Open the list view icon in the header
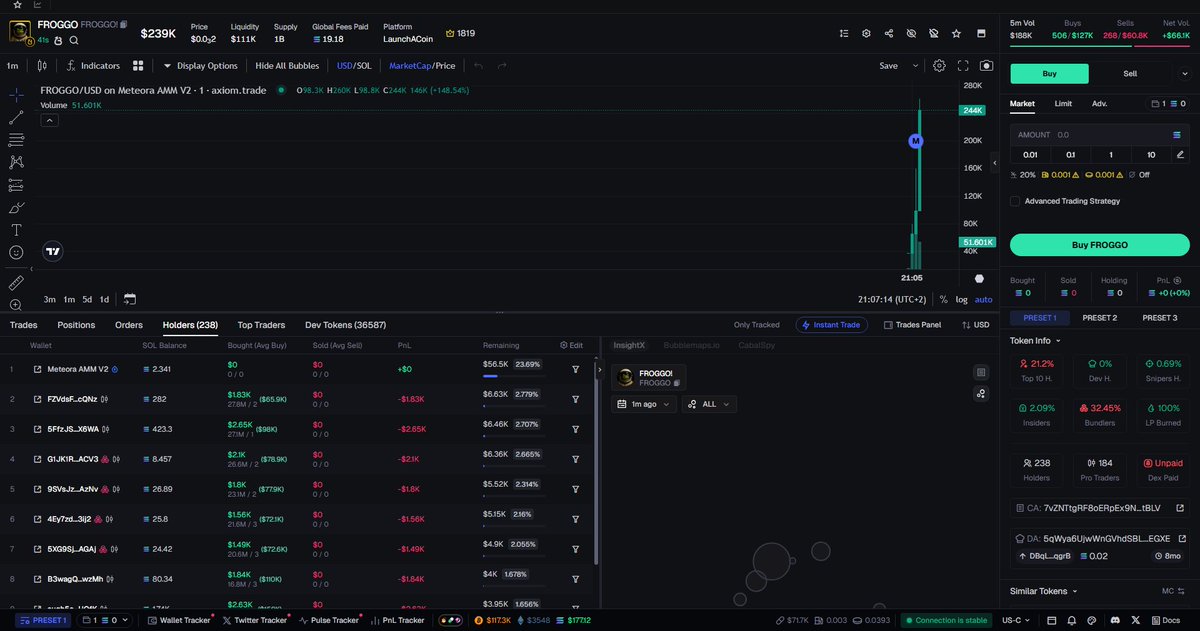 click(844, 33)
